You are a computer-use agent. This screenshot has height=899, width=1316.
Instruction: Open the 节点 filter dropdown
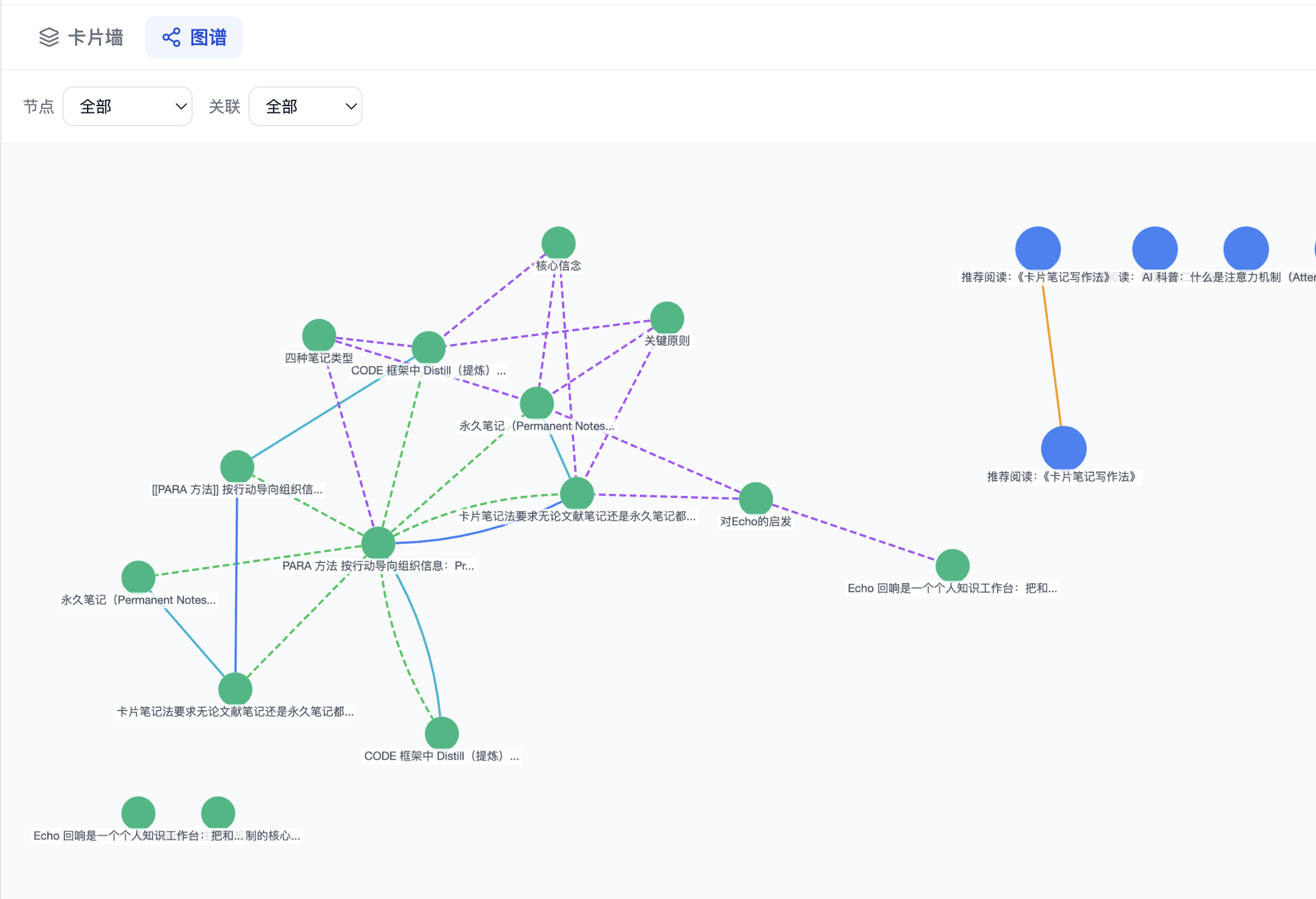(128, 106)
